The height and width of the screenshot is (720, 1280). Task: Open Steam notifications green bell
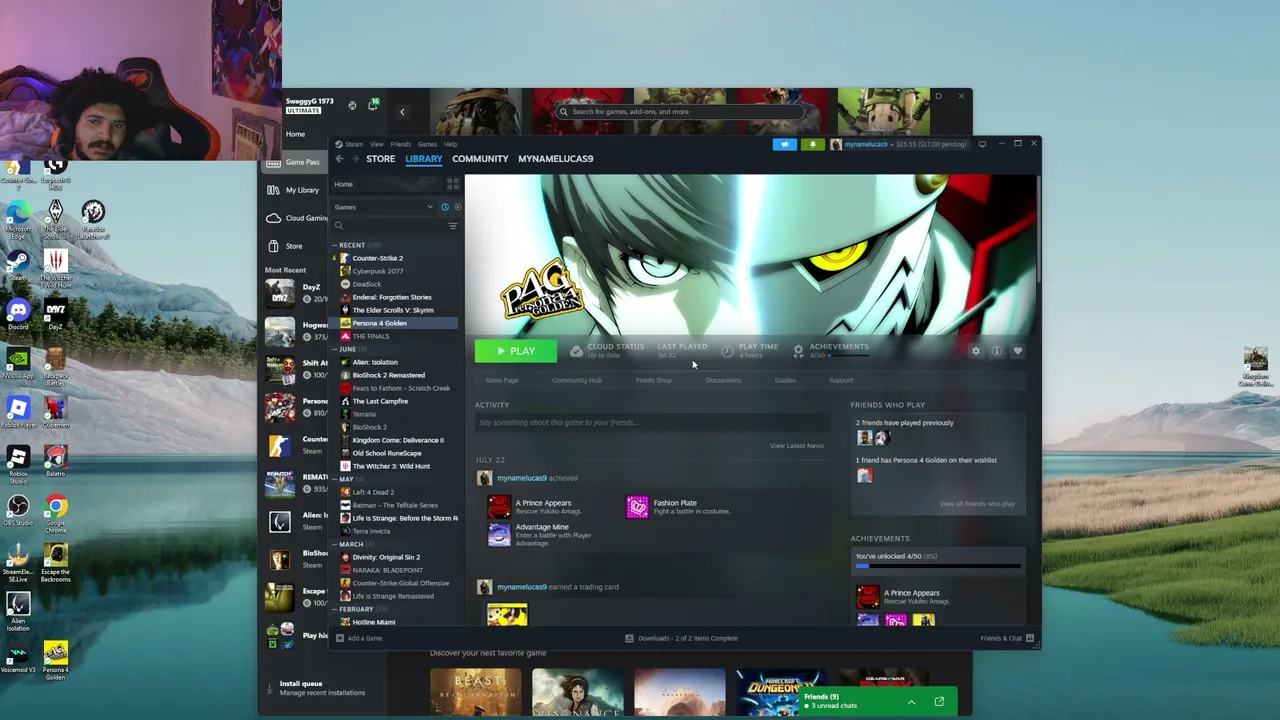coord(812,144)
